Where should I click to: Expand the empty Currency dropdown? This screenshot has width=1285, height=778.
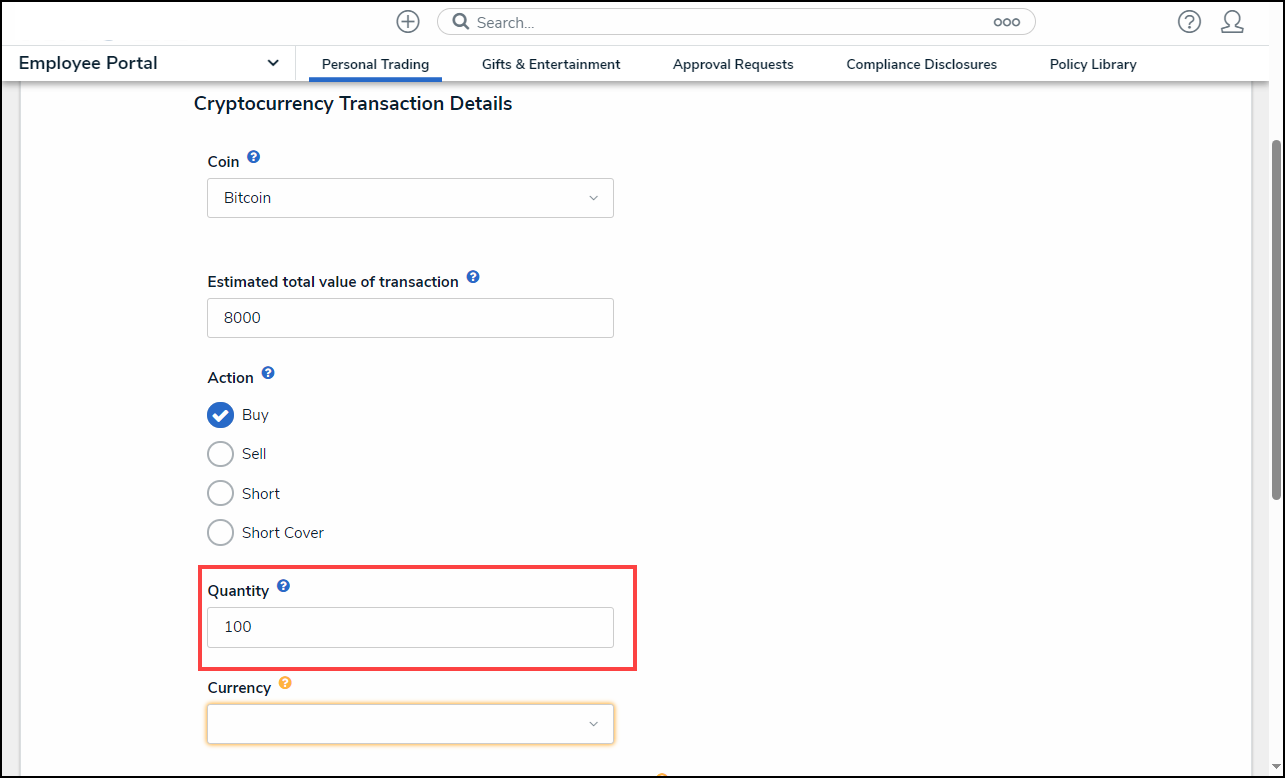tap(410, 724)
